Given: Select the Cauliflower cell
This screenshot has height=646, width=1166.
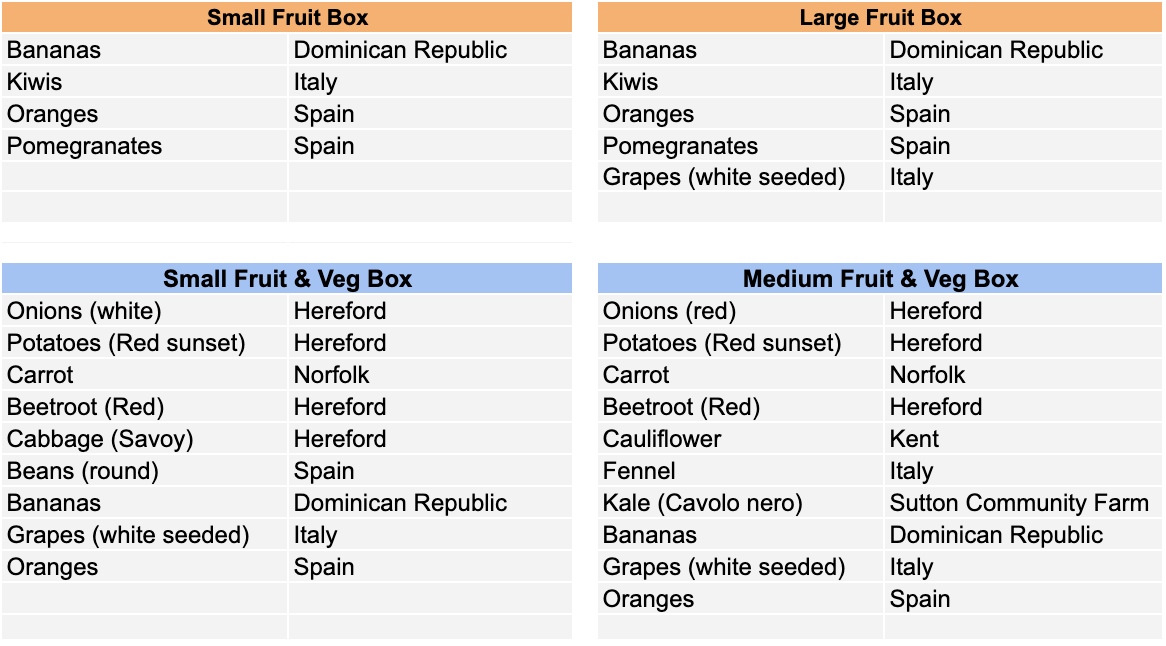Looking at the screenshot, I should (741, 439).
